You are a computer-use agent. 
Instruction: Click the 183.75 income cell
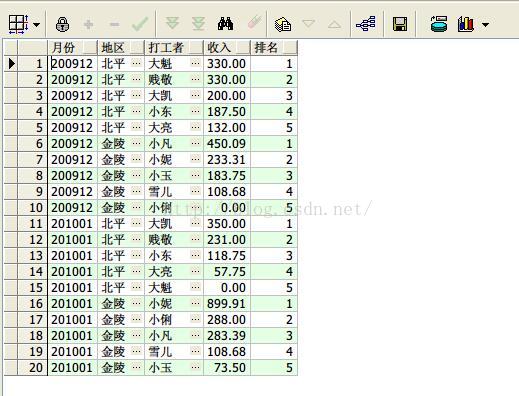tap(227, 176)
